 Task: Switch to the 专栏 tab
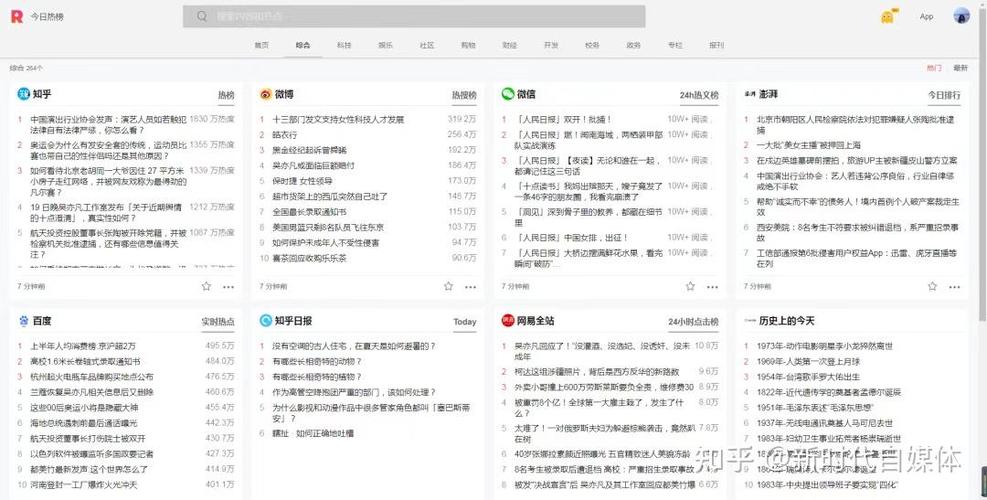(675, 45)
